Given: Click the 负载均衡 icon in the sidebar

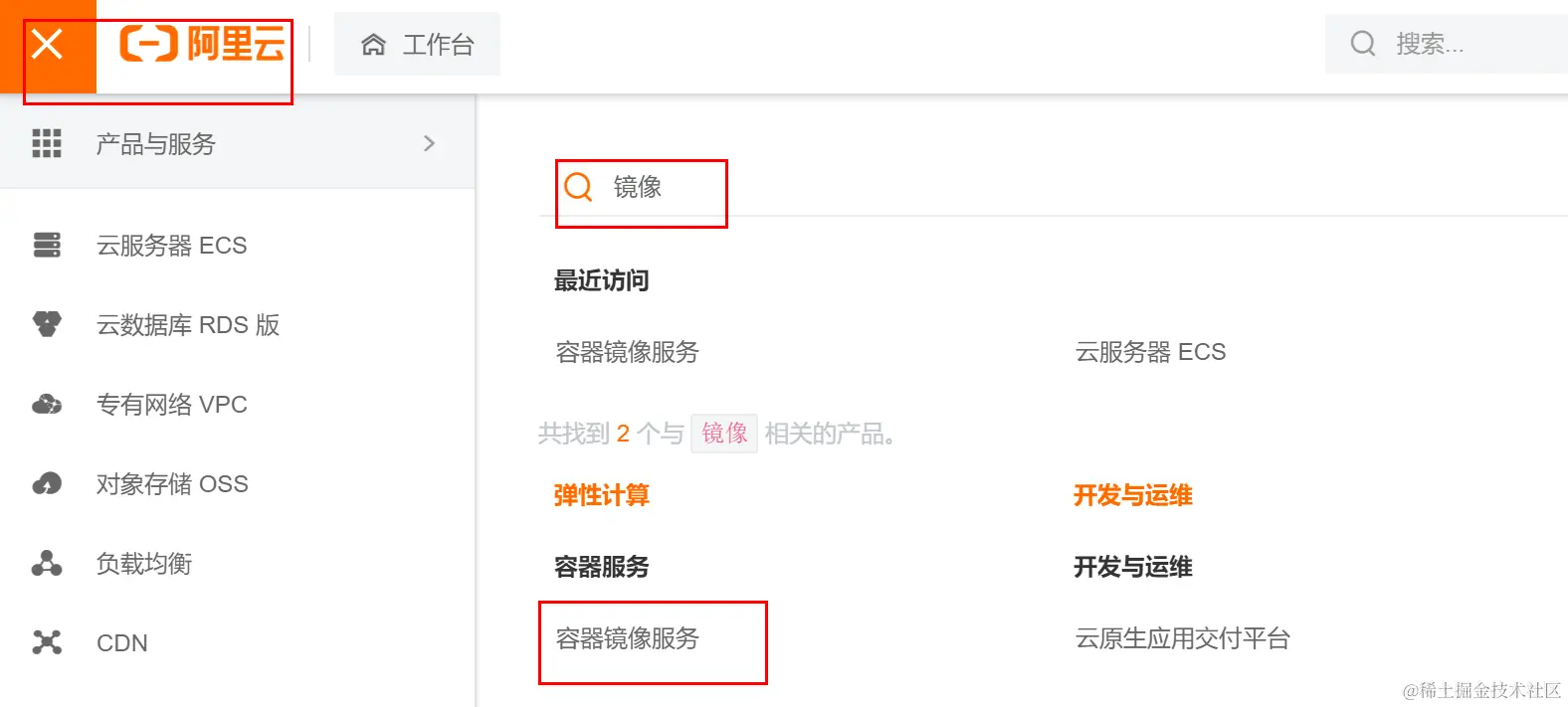Looking at the screenshot, I should pyautogui.click(x=47, y=564).
